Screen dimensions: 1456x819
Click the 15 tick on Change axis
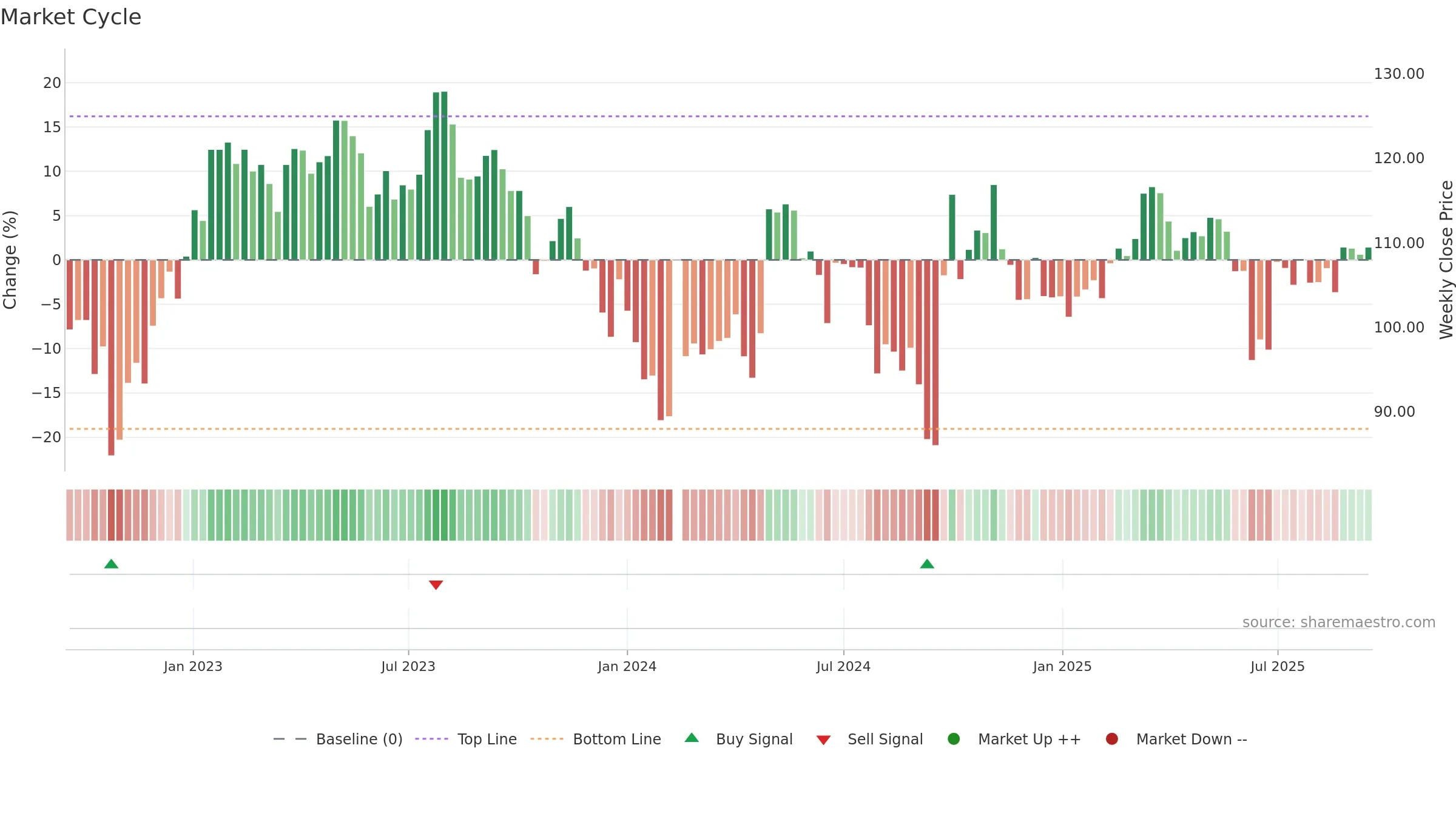pos(52,127)
